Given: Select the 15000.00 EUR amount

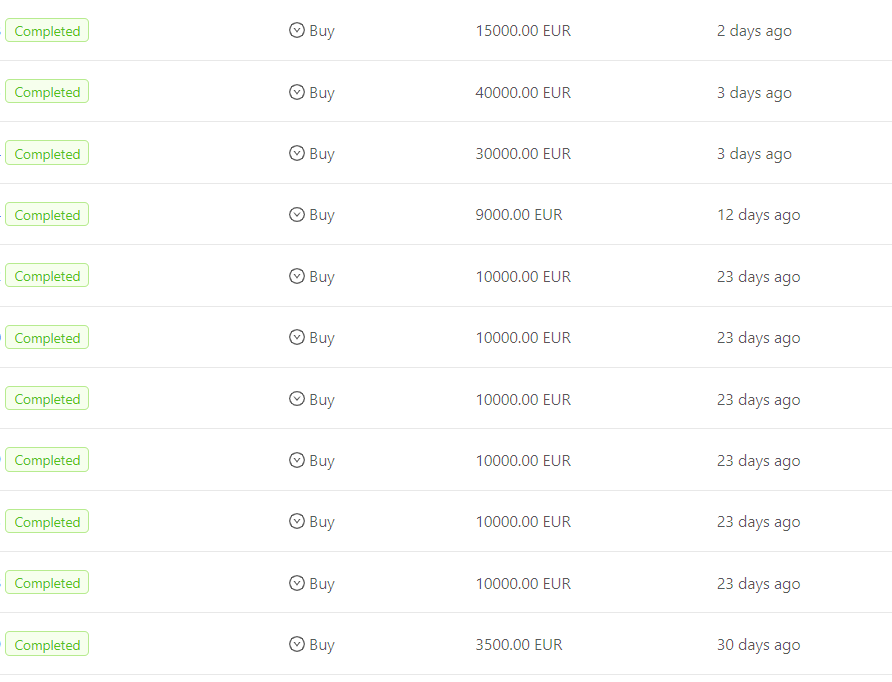Looking at the screenshot, I should pos(523,31).
